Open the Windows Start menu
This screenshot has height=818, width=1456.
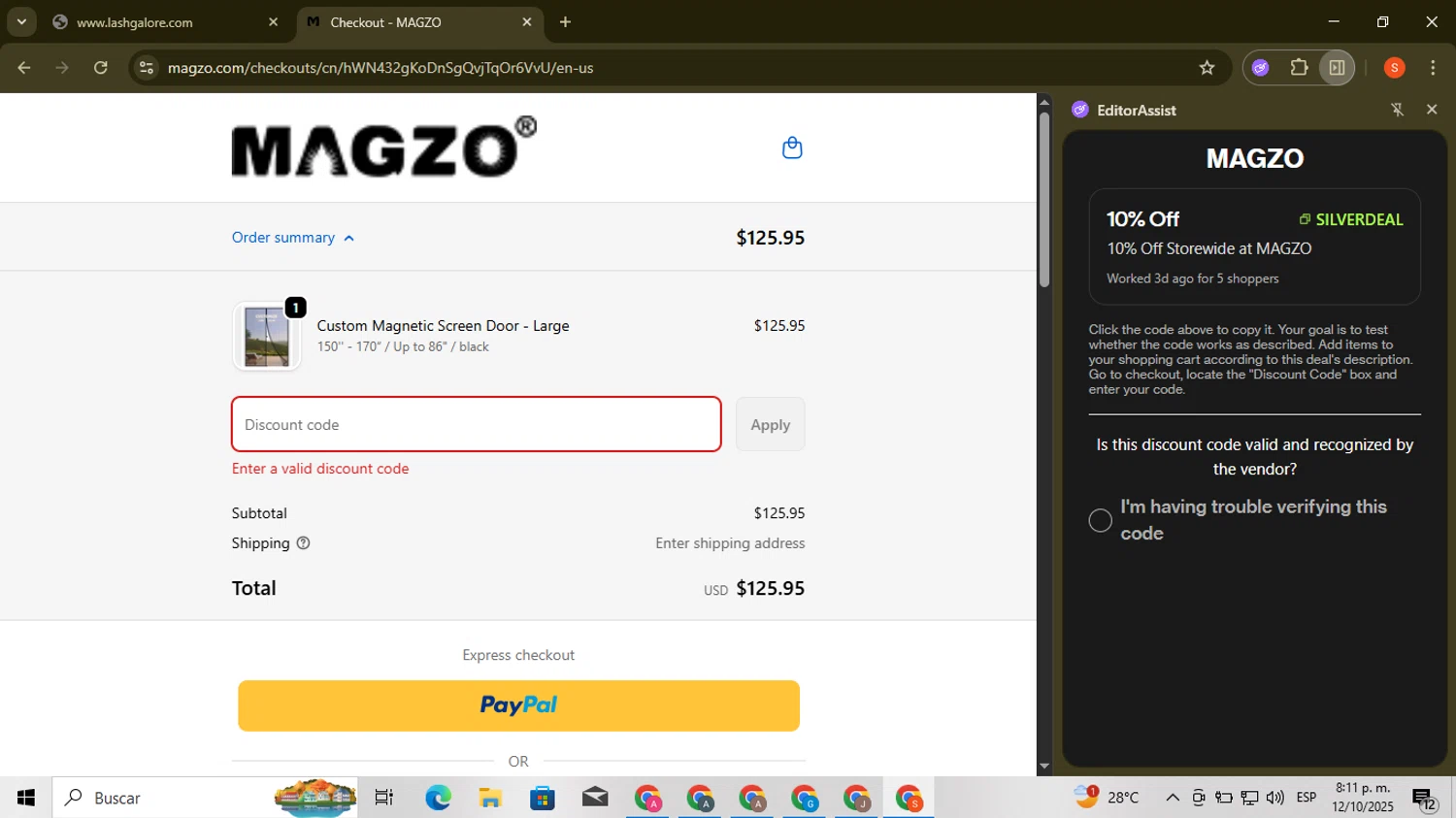(26, 798)
